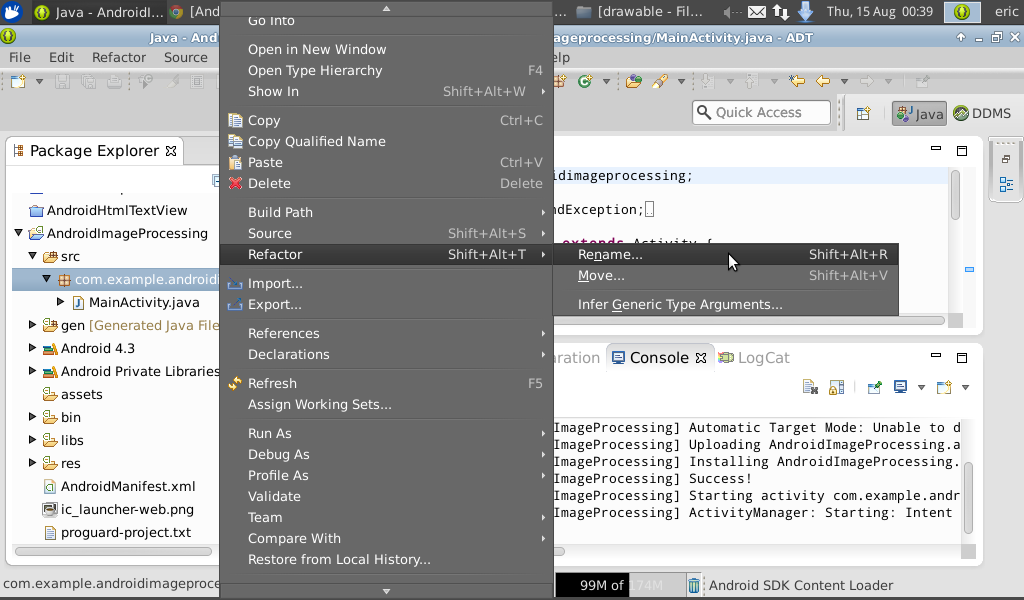Click Open Console icon

(x=944, y=388)
